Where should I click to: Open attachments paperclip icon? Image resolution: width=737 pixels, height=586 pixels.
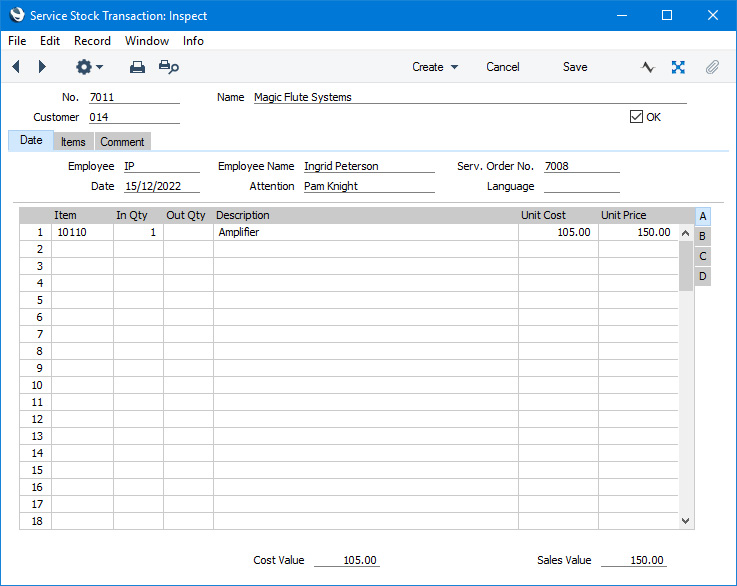click(x=712, y=67)
